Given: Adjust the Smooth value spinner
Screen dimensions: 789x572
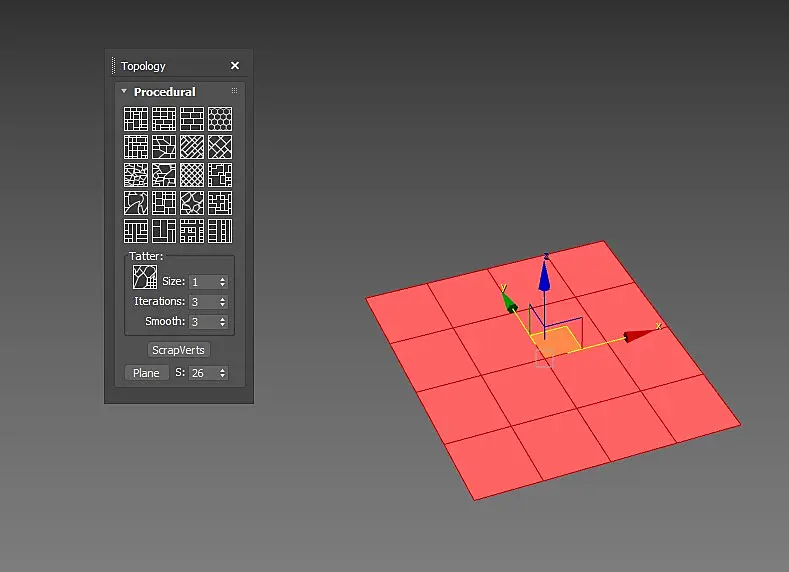Looking at the screenshot, I should tap(222, 322).
